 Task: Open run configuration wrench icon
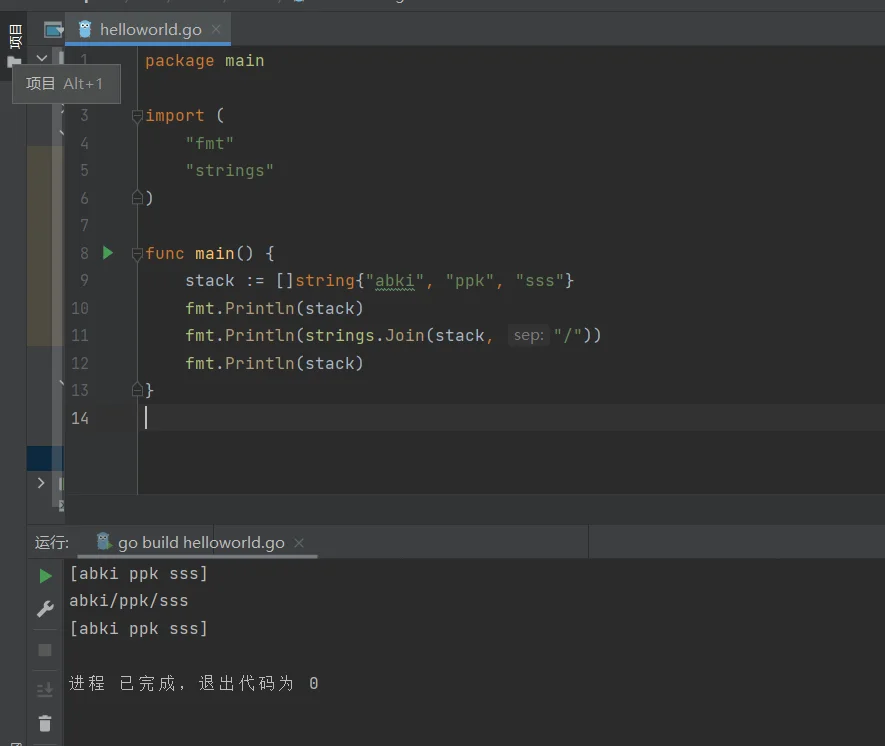[45, 609]
